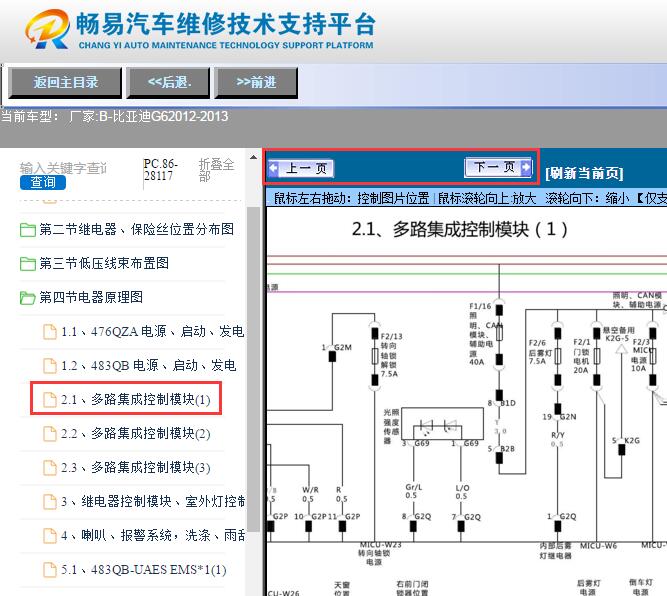Click the 返回主目录 button

click(66, 82)
